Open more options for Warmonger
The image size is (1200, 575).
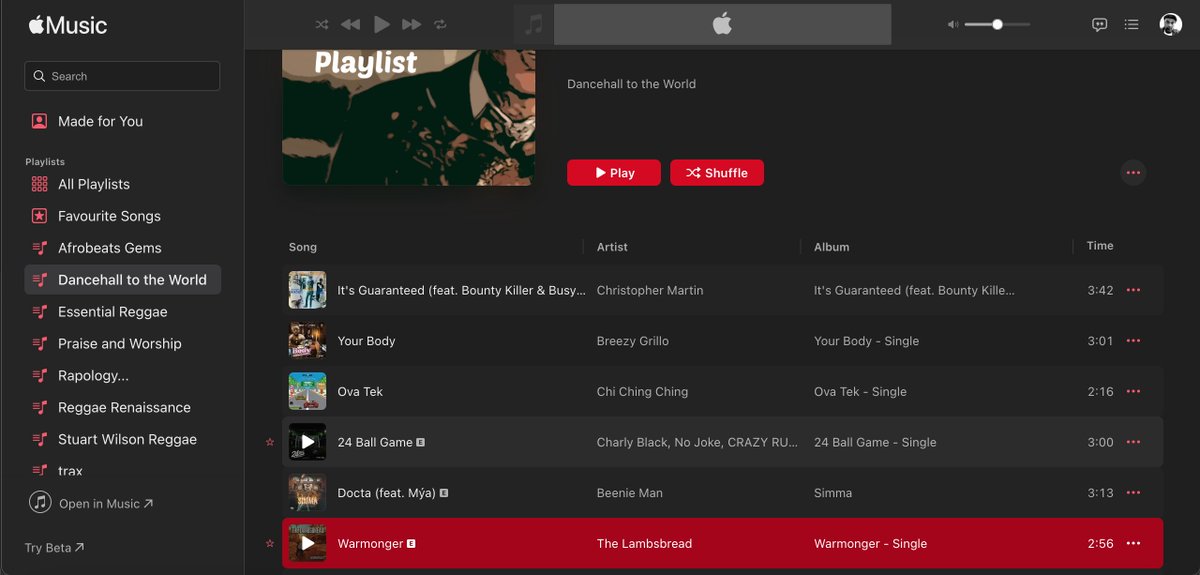1133,543
